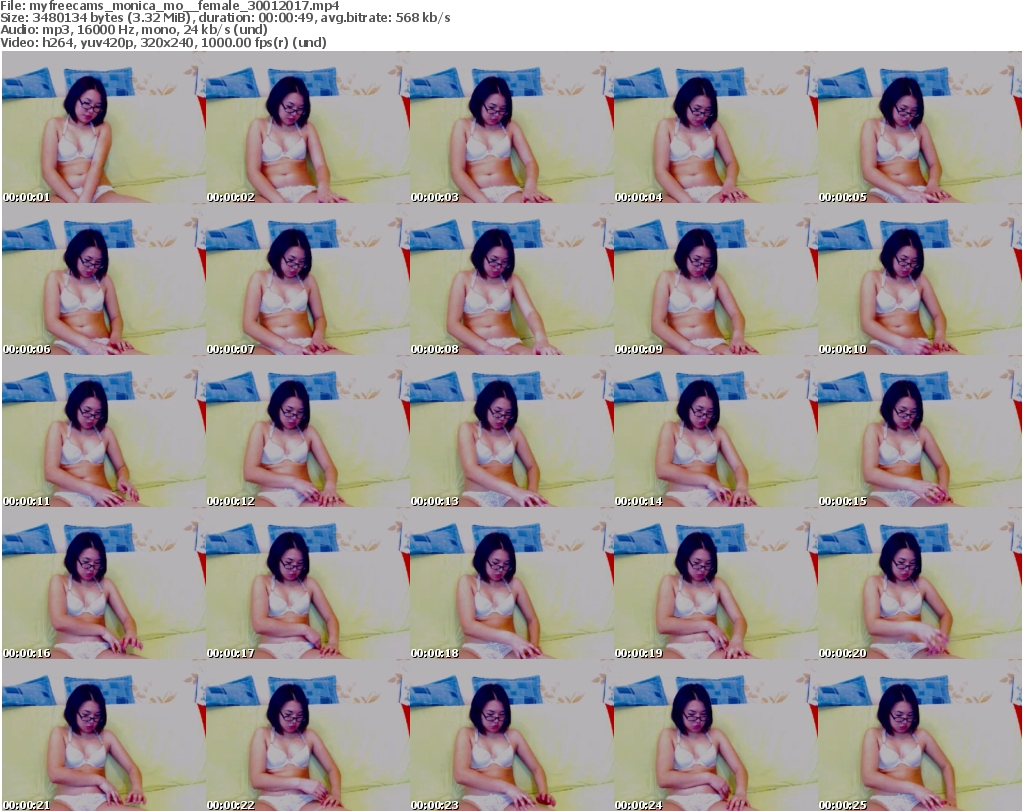1024x811 pixels.
Task: Click the frame timestamped 00:00:06
Action: (x=104, y=279)
